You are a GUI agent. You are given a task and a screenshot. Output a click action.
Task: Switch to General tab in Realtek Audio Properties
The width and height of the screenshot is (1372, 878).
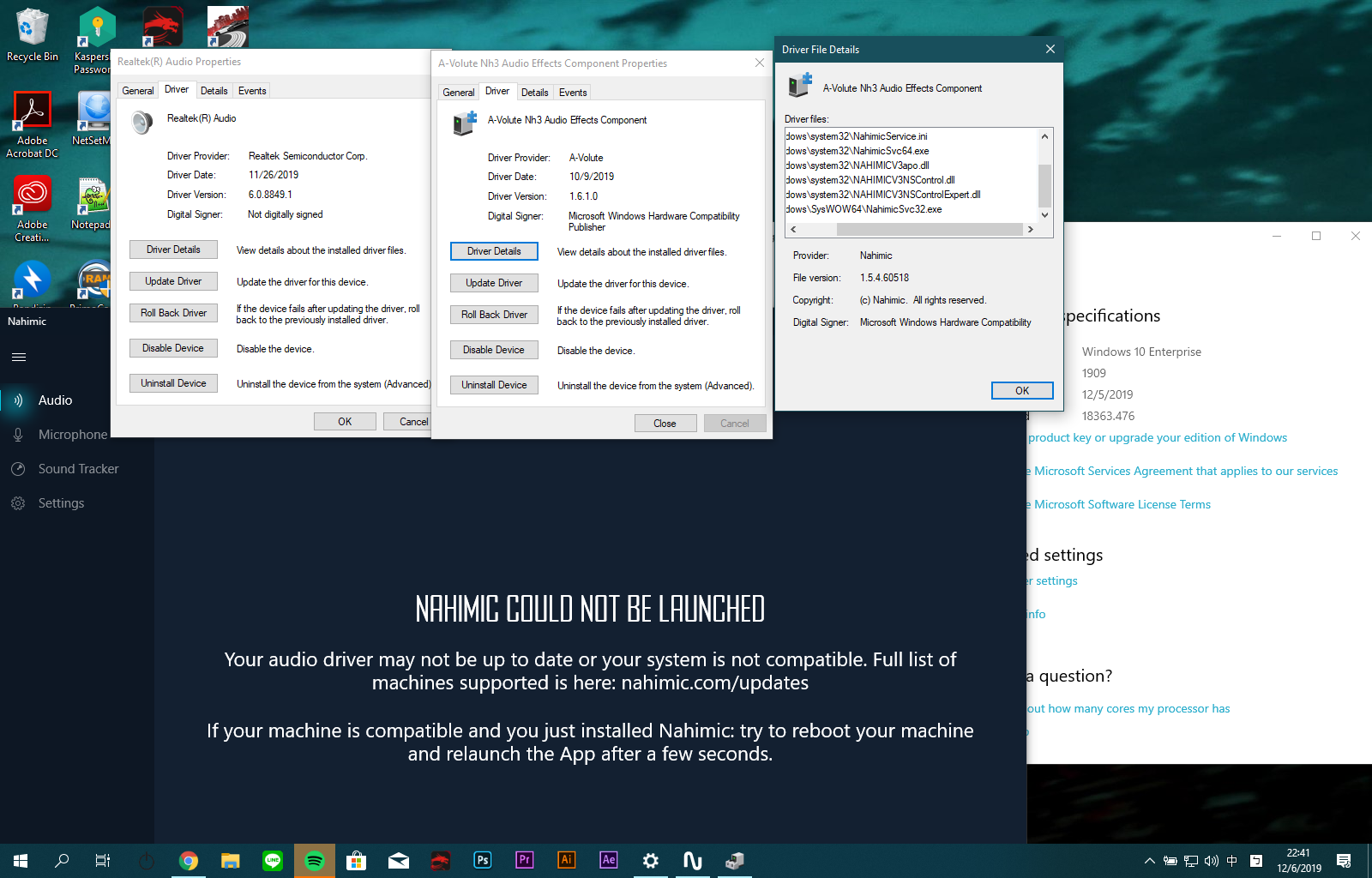tap(137, 91)
